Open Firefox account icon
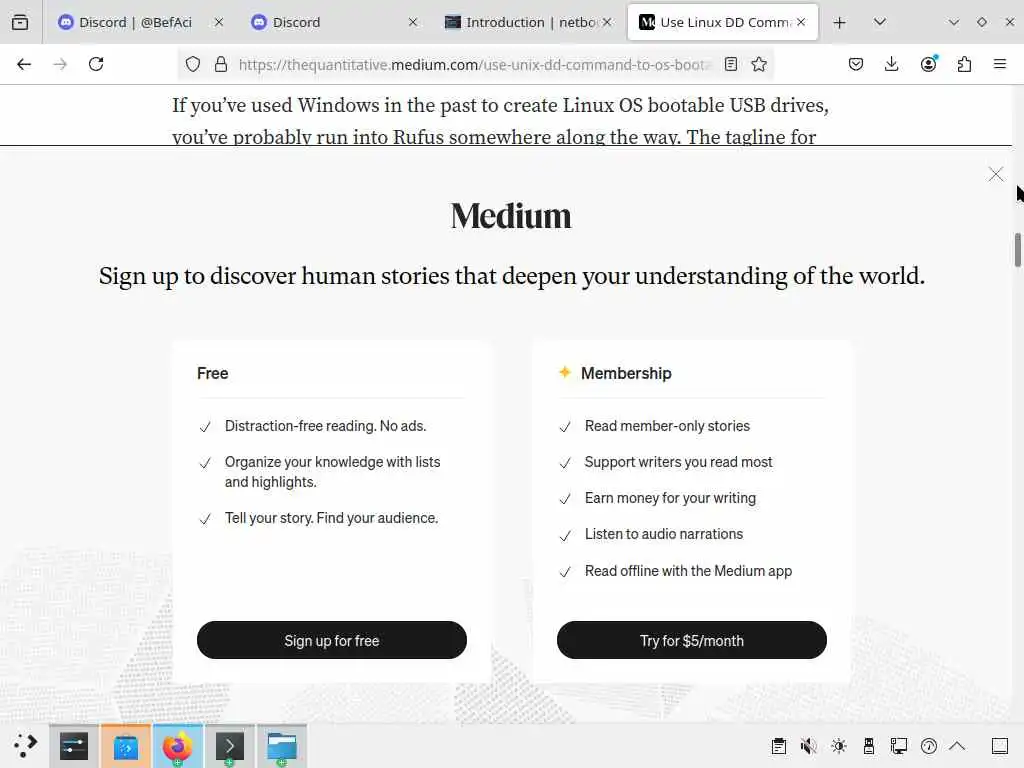The height and width of the screenshot is (768, 1024). (x=928, y=64)
